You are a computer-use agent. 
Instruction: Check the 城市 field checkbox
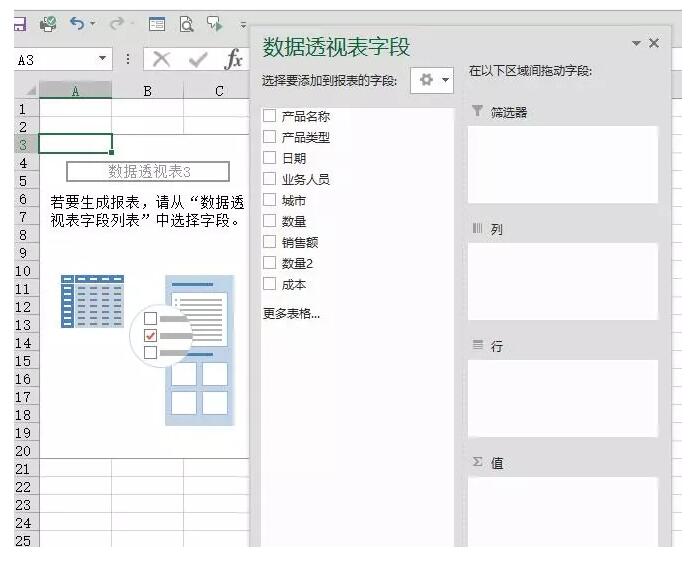pyautogui.click(x=269, y=199)
